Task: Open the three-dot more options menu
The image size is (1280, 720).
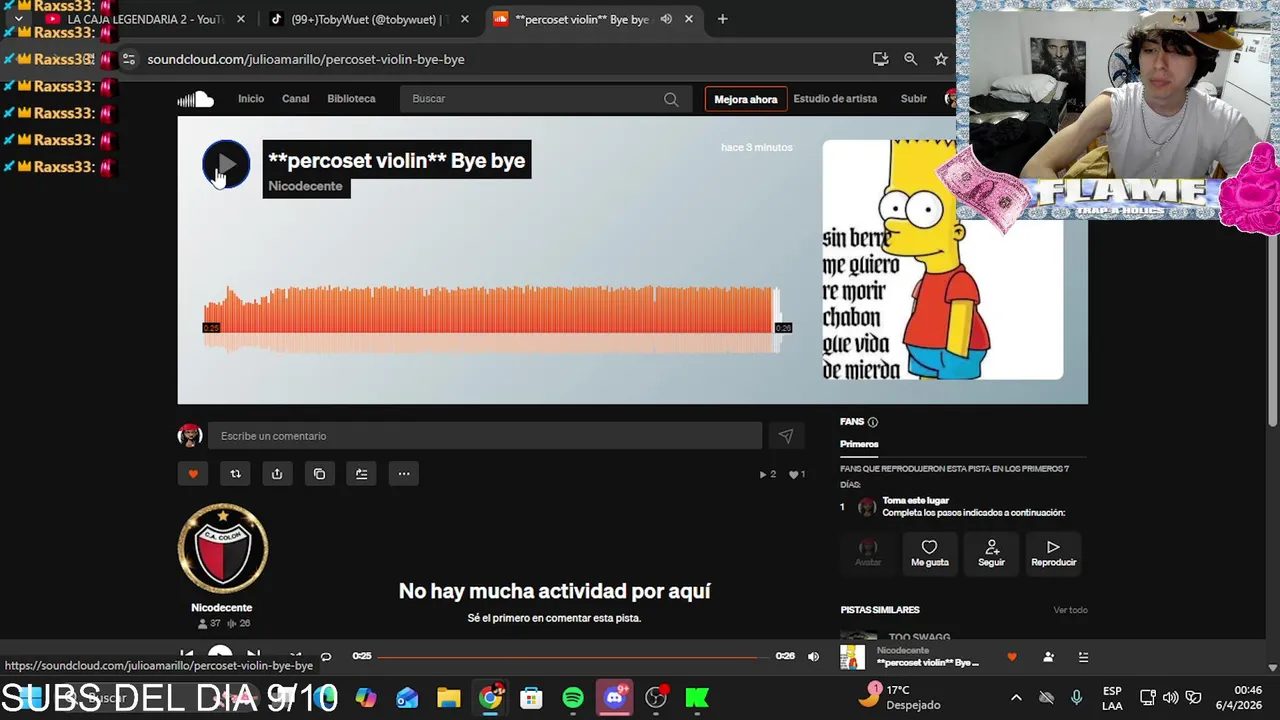Action: pos(404,474)
